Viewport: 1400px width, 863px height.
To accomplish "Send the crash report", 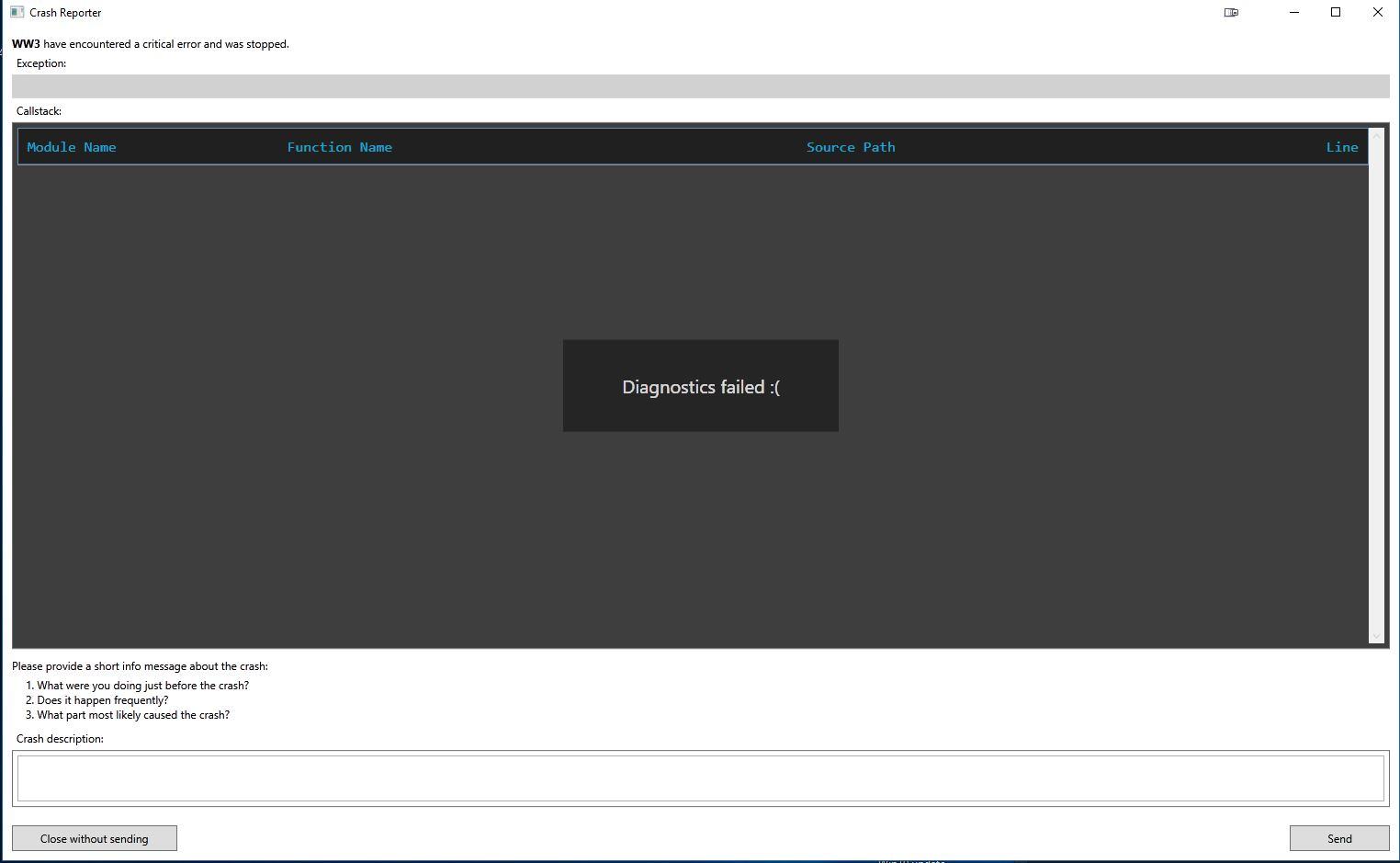I will [x=1339, y=838].
